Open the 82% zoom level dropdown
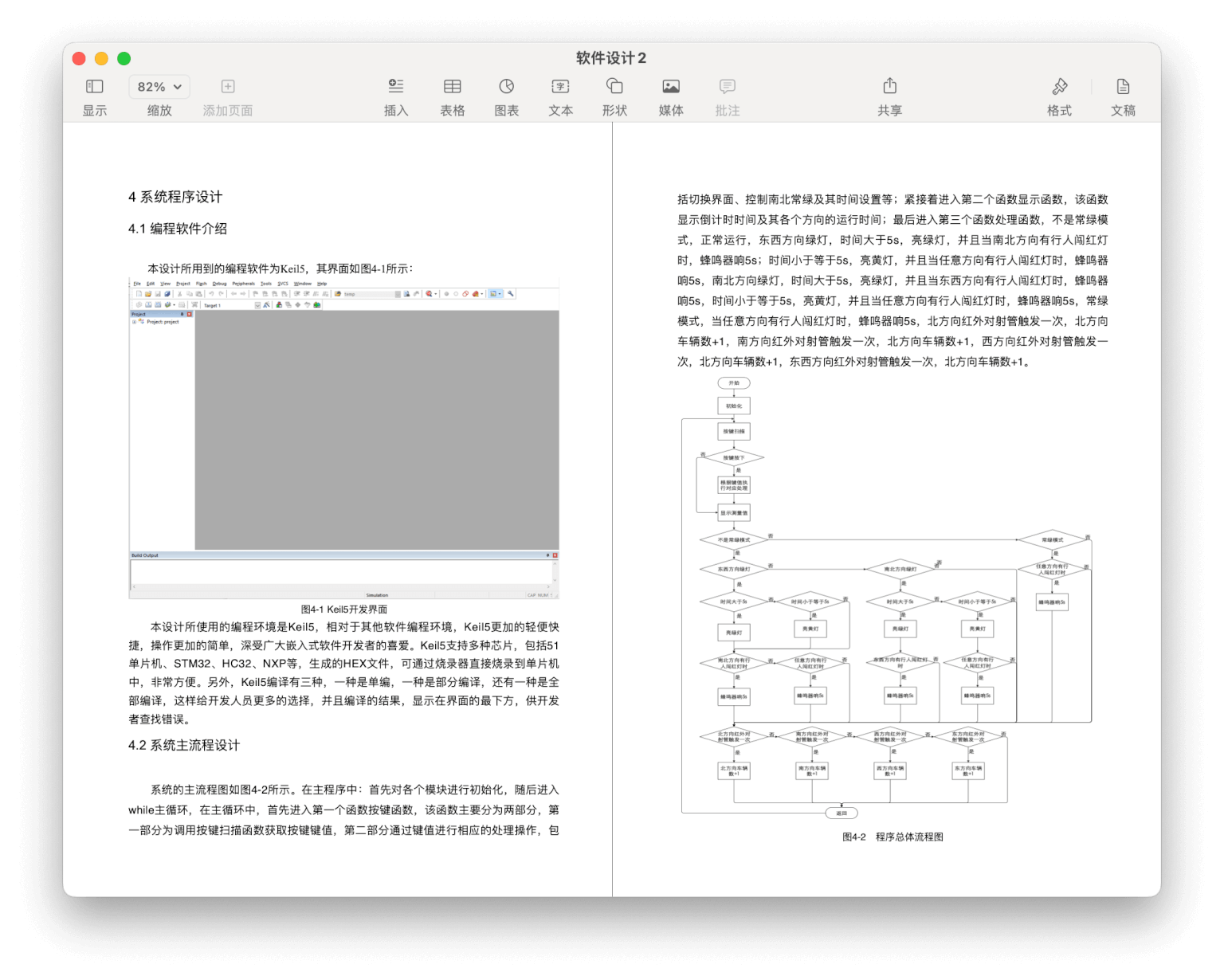 click(159, 86)
